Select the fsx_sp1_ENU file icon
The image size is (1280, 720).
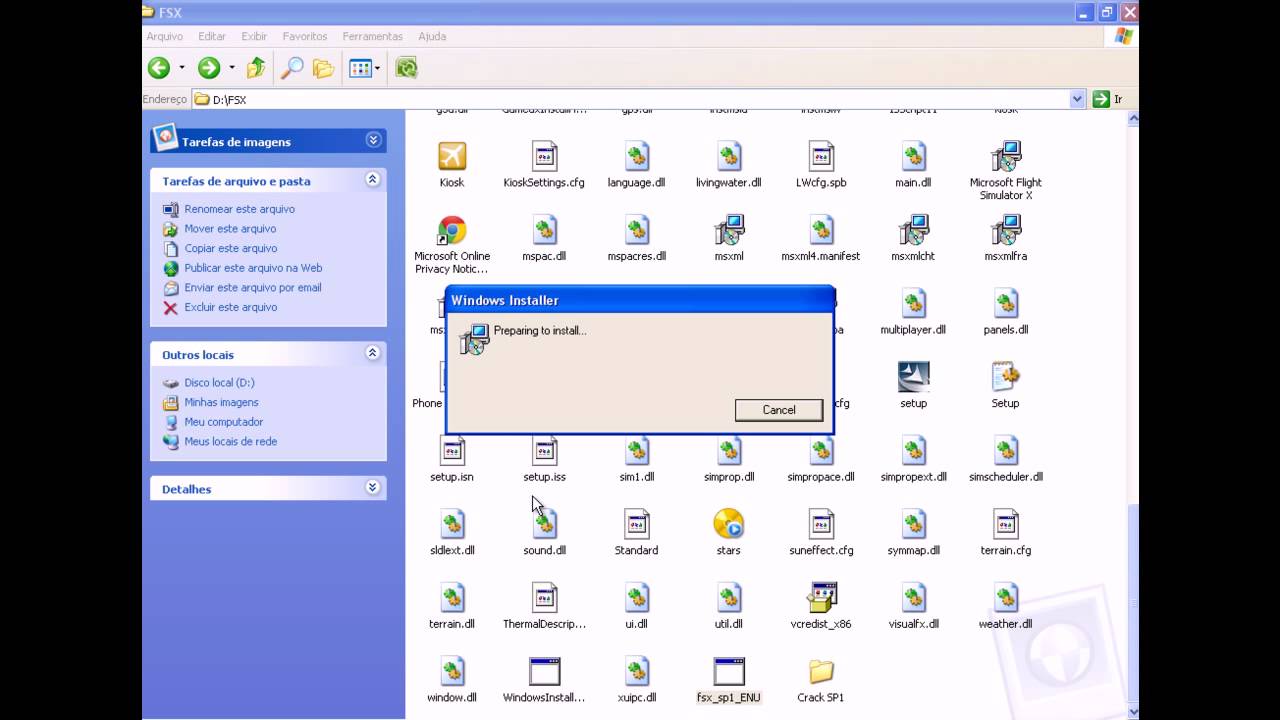coord(729,671)
